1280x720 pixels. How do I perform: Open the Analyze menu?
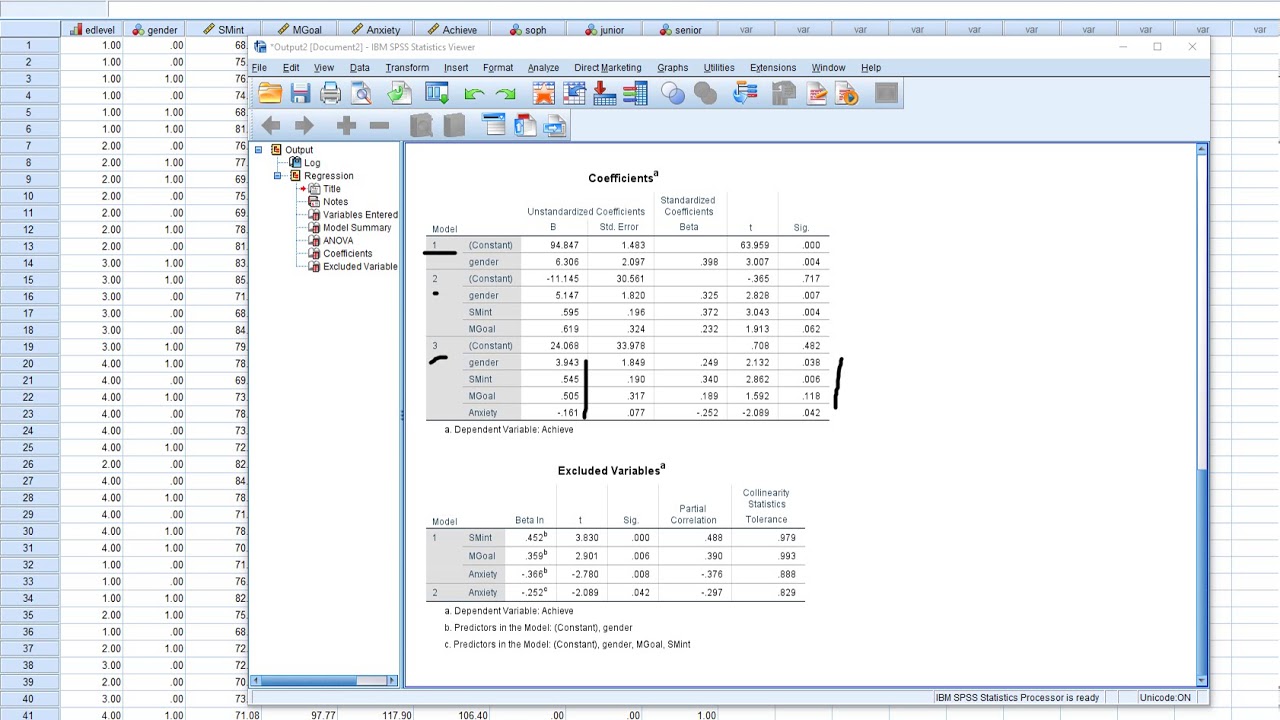coord(543,68)
